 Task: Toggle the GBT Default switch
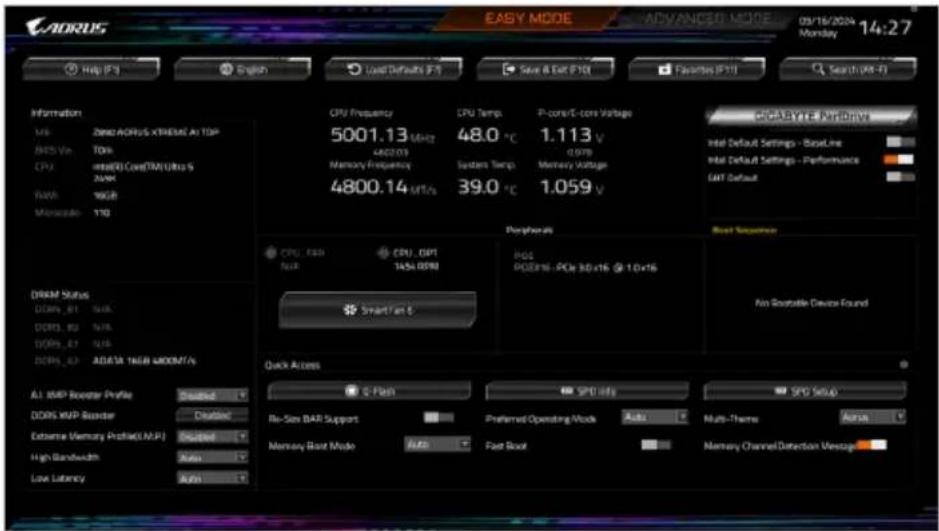900,177
